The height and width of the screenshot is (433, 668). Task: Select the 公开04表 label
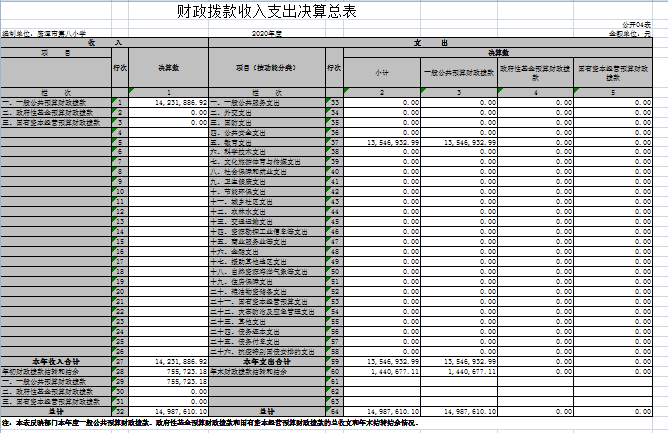(x=636, y=25)
